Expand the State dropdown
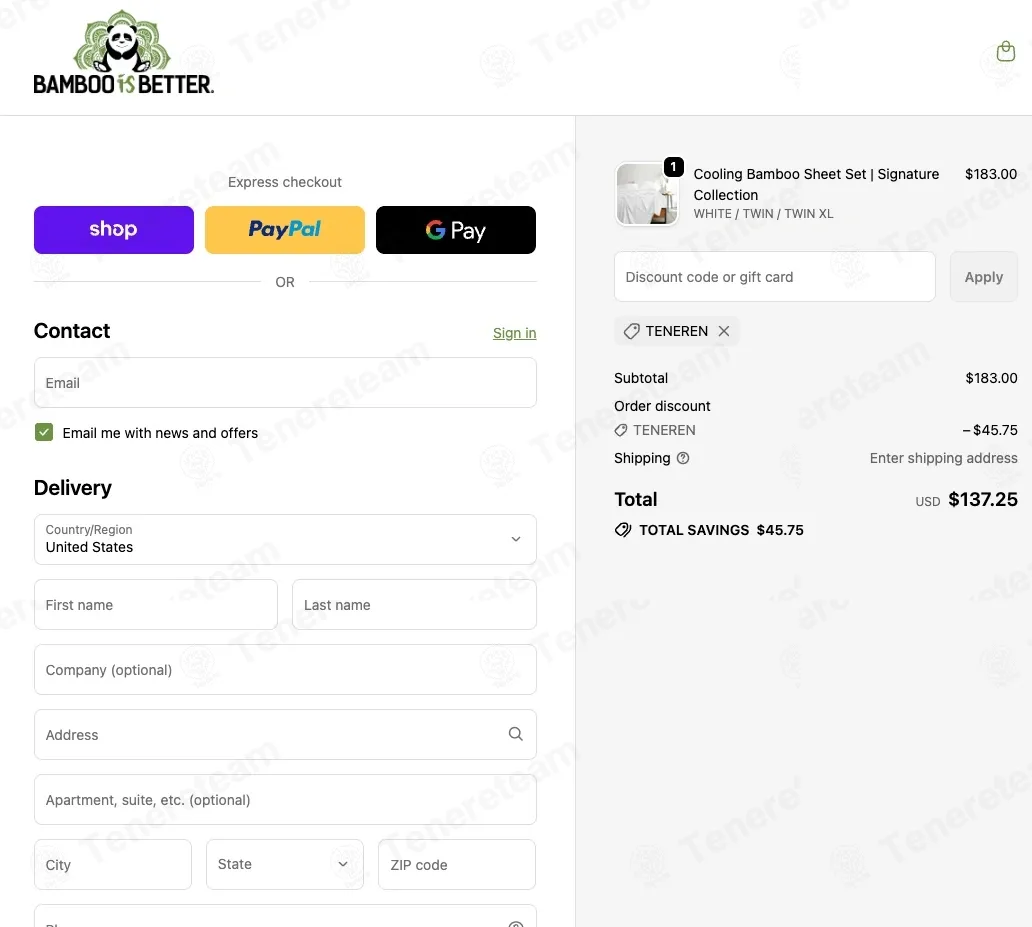1032x927 pixels. [285, 864]
